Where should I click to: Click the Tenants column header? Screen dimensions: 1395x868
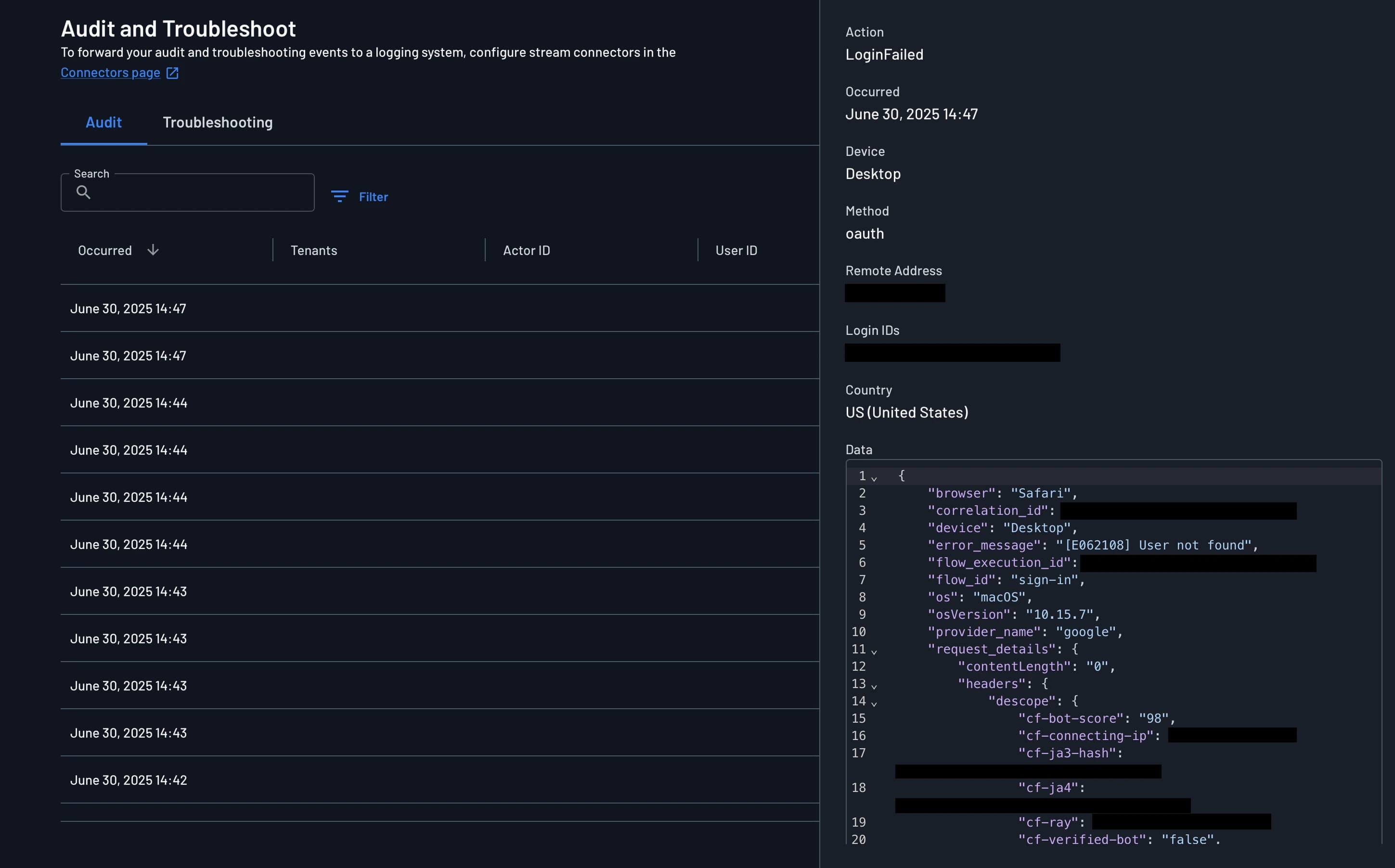pos(313,250)
